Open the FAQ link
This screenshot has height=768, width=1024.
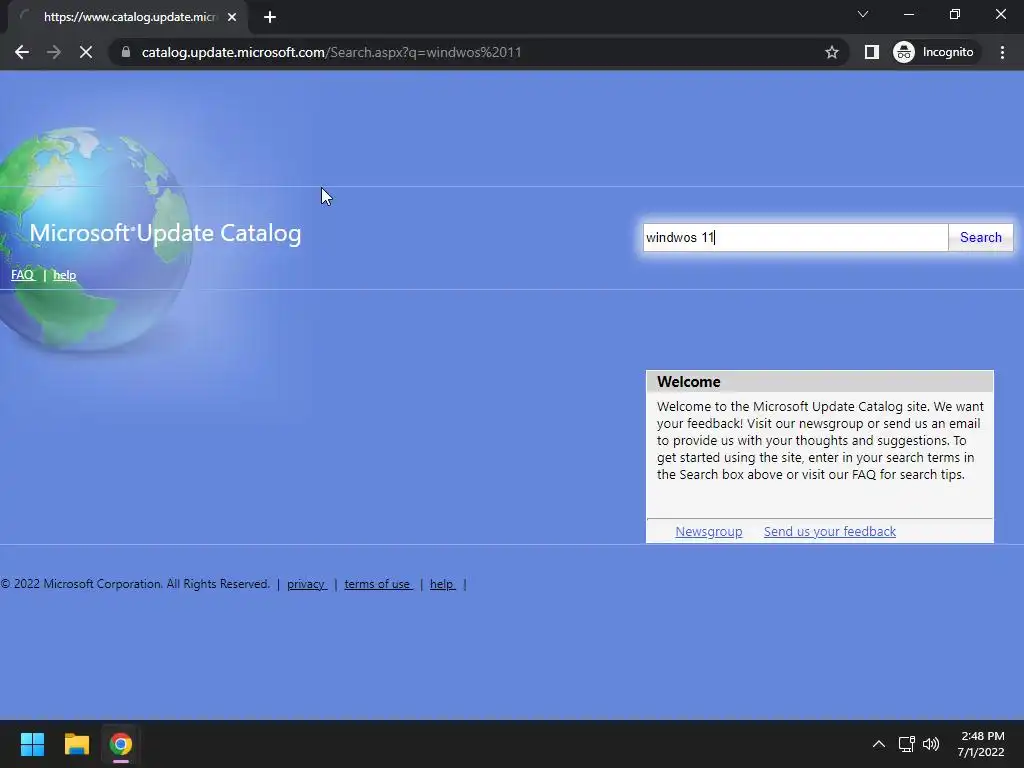pos(23,275)
